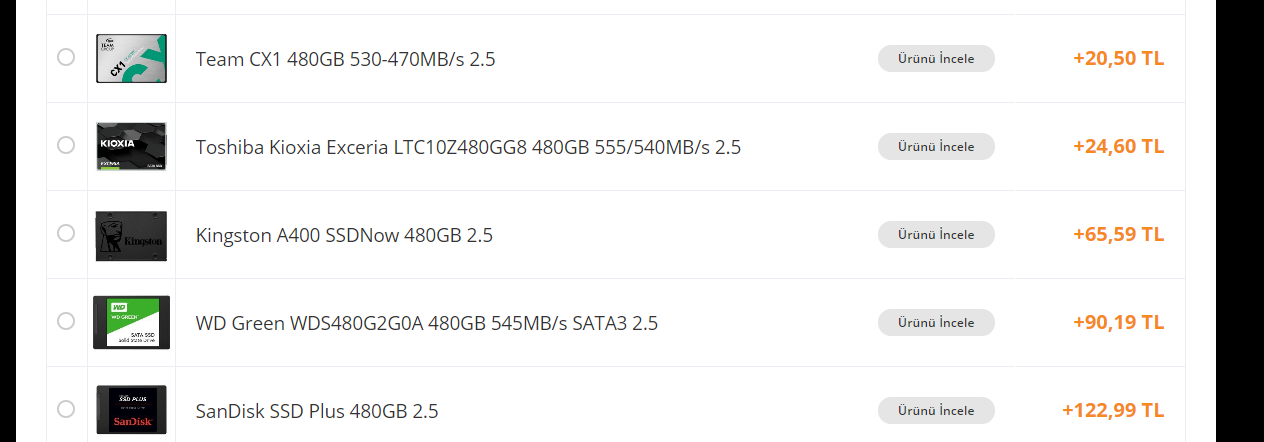1264x442 pixels.
Task: Select the SanDisk SSD Plus radio button
Action: [66, 409]
